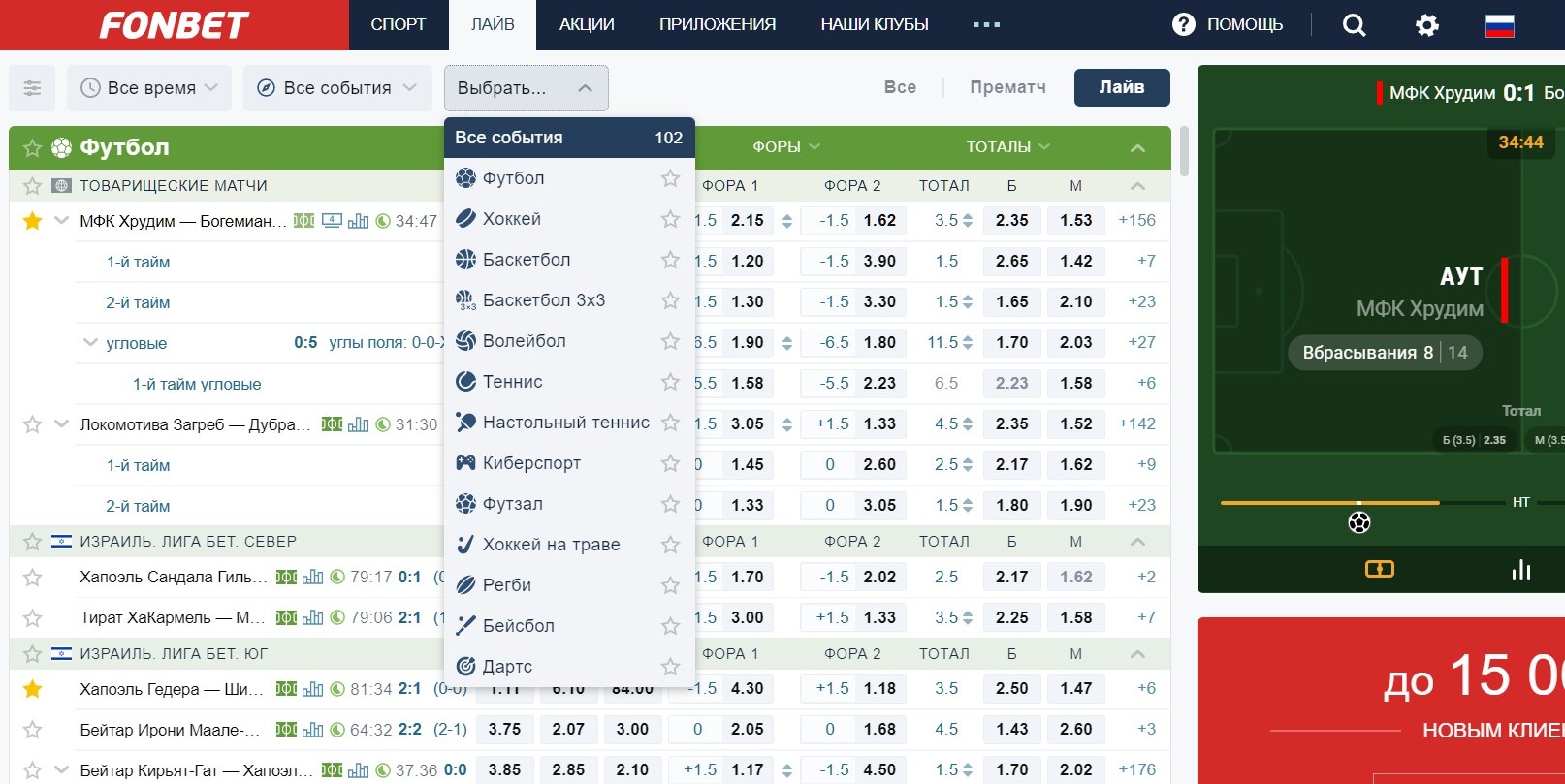The image size is (1565, 784).
Task: Open the НАШИ КЛУБЫ tab
Action: click(x=875, y=25)
